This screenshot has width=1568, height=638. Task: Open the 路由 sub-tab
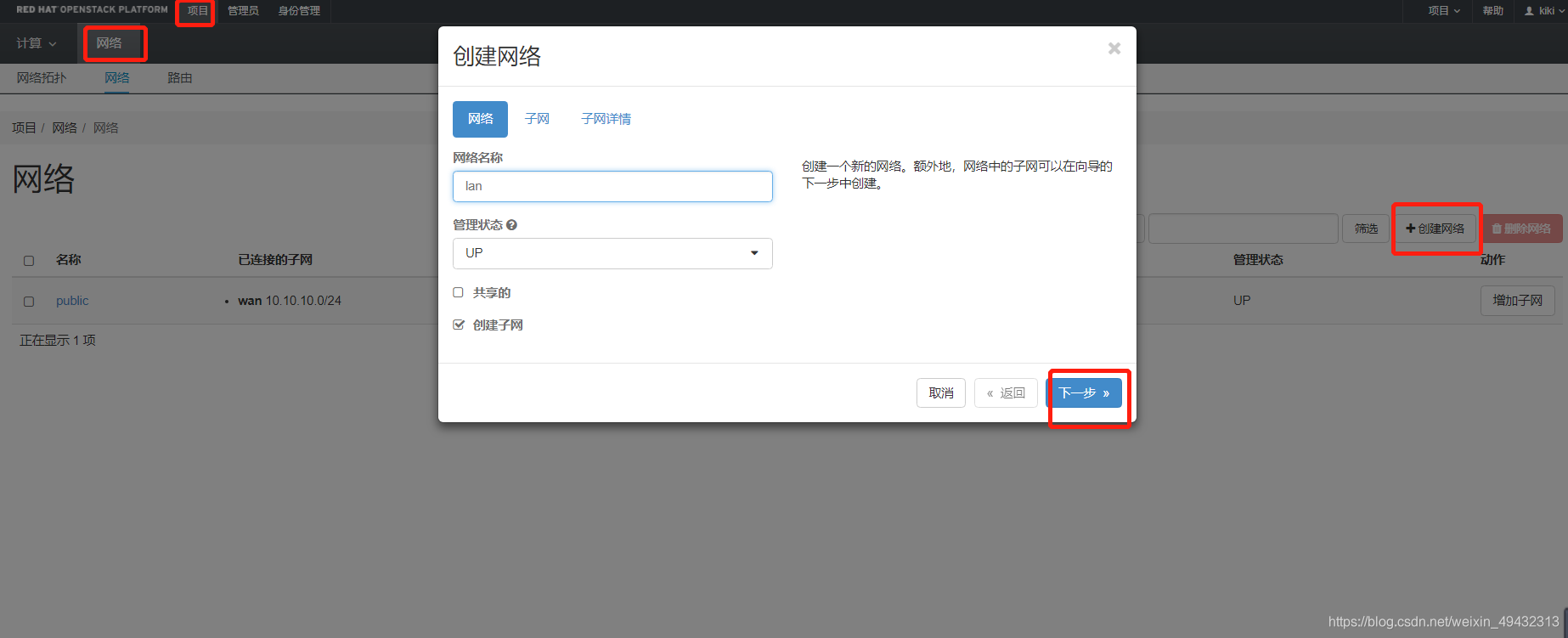tap(179, 78)
